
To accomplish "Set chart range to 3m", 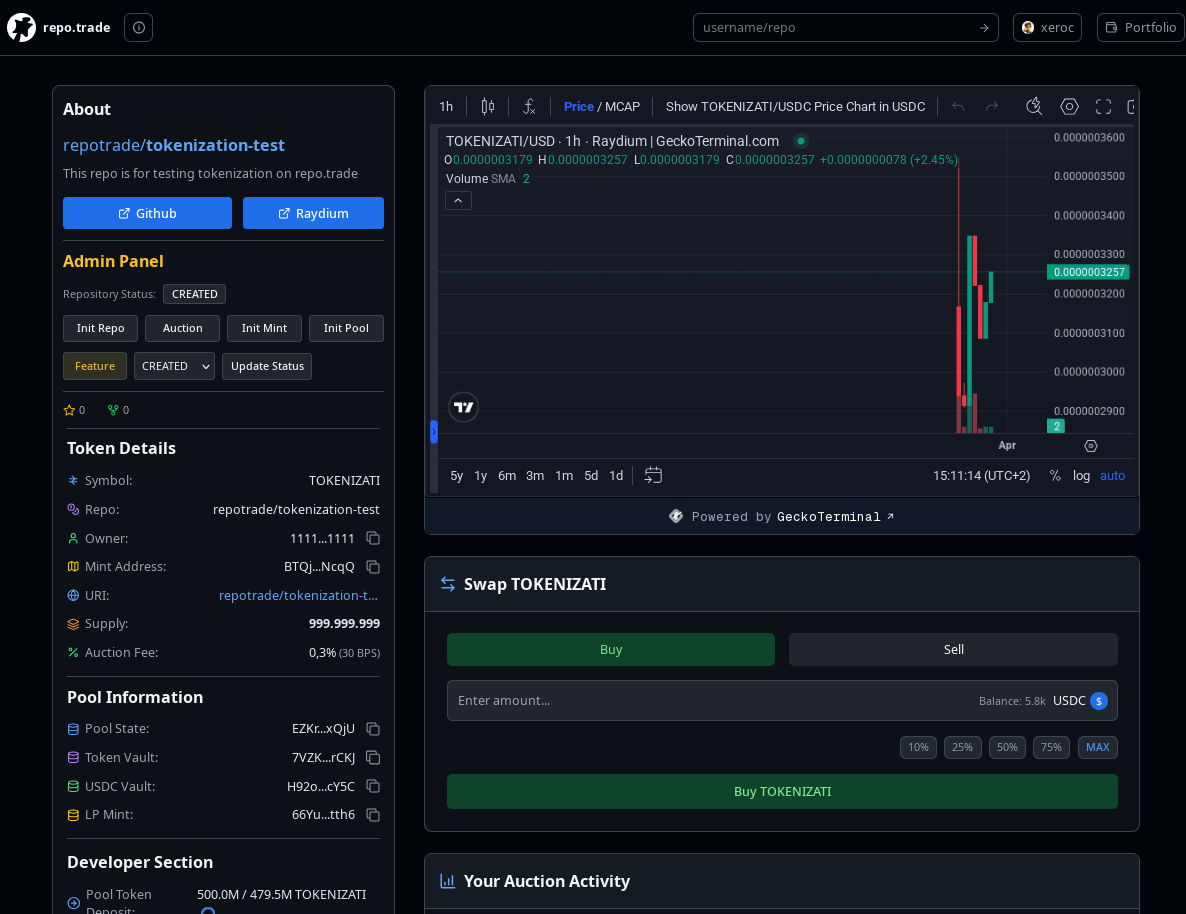I will click(x=535, y=475).
